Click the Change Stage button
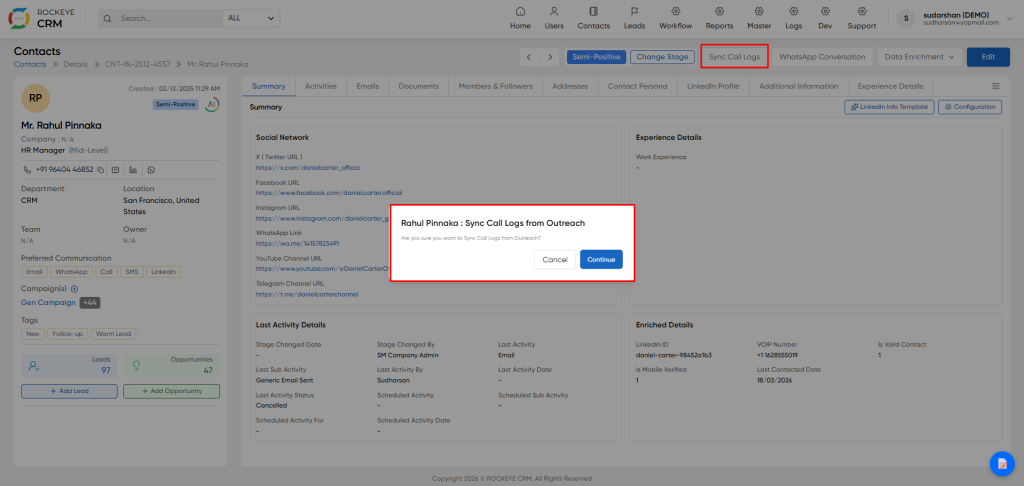 click(662, 57)
